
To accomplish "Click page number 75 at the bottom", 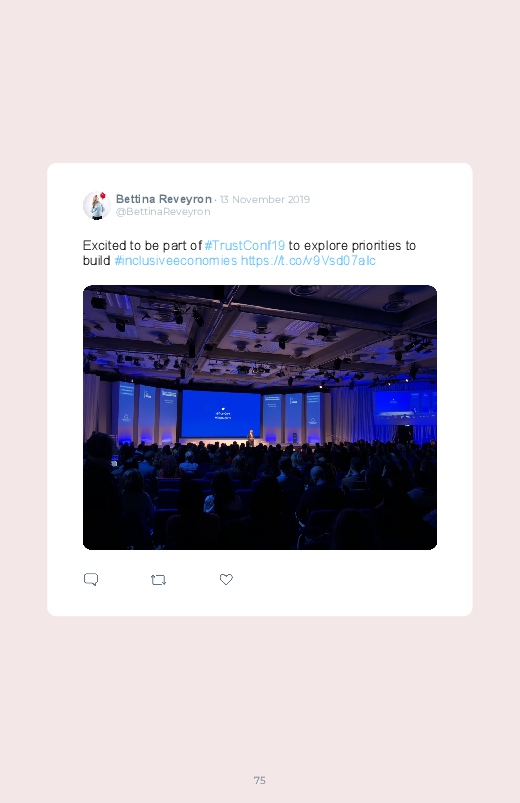I will coord(260,780).
